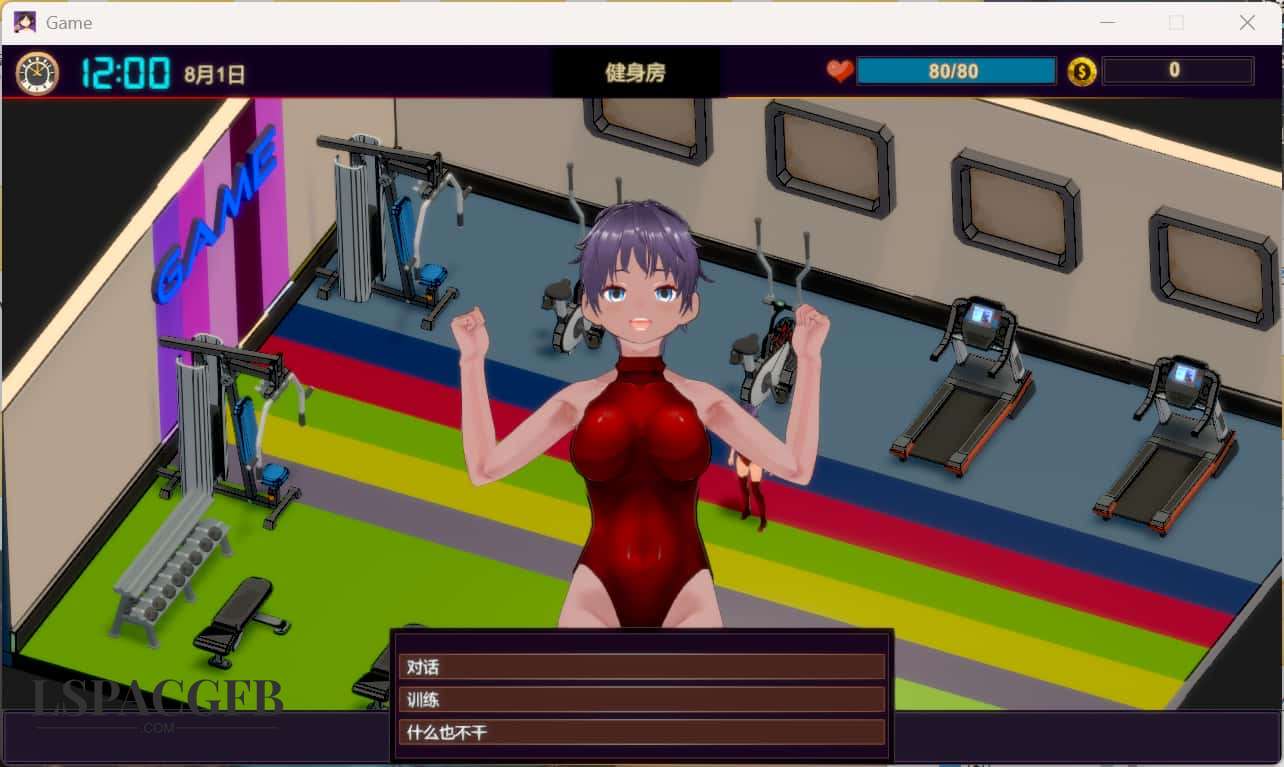This screenshot has height=767, width=1284.
Task: Pick the 什么也不干 do-nothing option
Action: click(641, 732)
